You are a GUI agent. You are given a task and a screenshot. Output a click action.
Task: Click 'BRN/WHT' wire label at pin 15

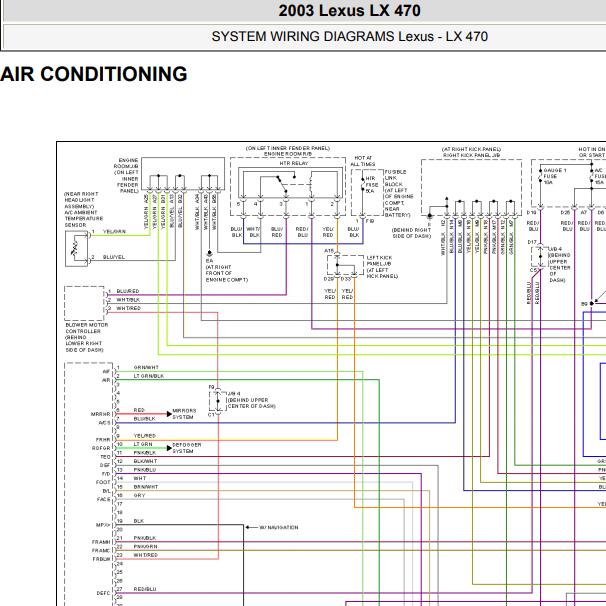[x=146, y=487]
